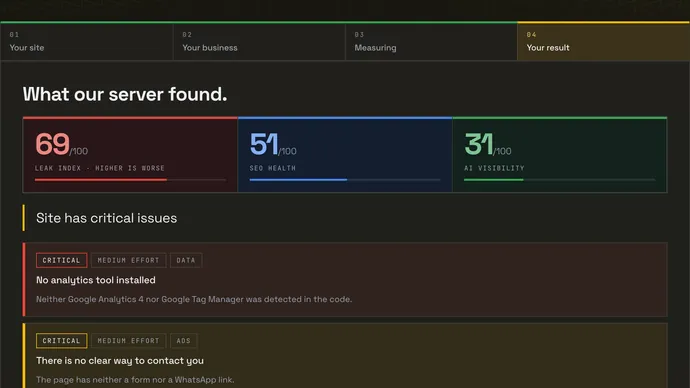Viewport: 690px width, 388px height.
Task: Click the green AI Visibility progress bar
Action: (559, 180)
